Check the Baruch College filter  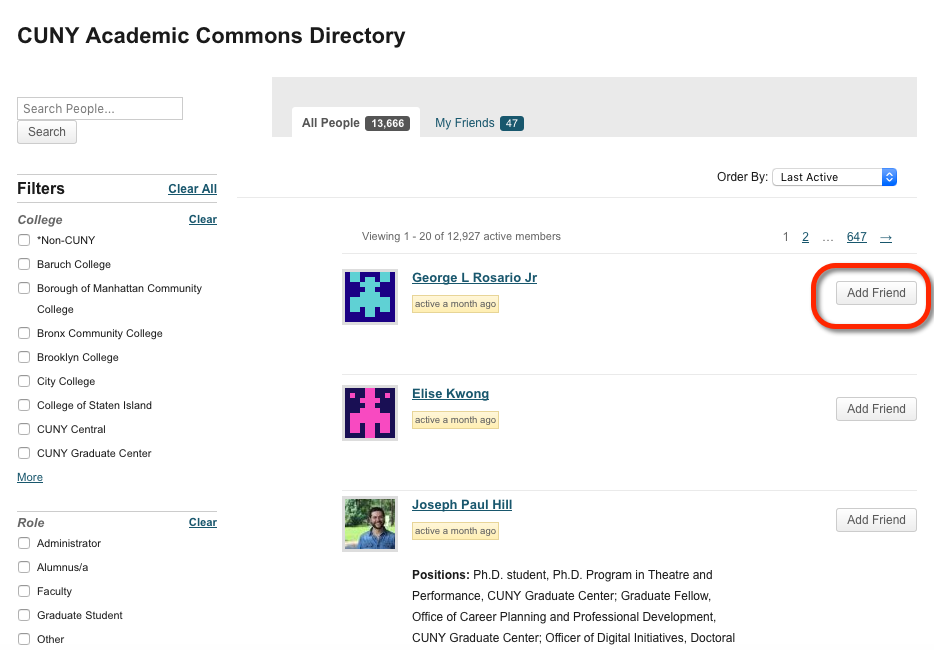[x=24, y=264]
